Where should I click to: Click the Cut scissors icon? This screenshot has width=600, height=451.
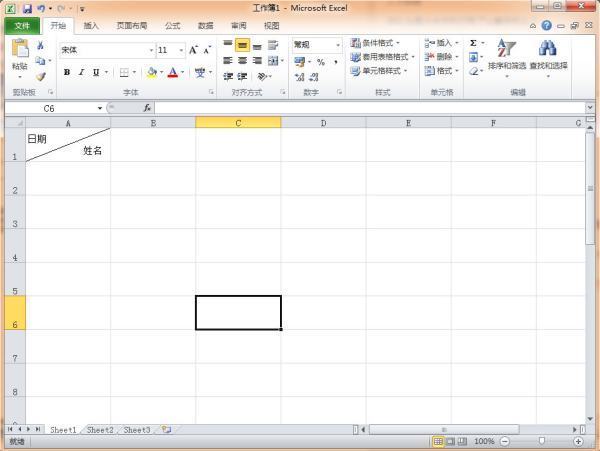click(x=41, y=46)
